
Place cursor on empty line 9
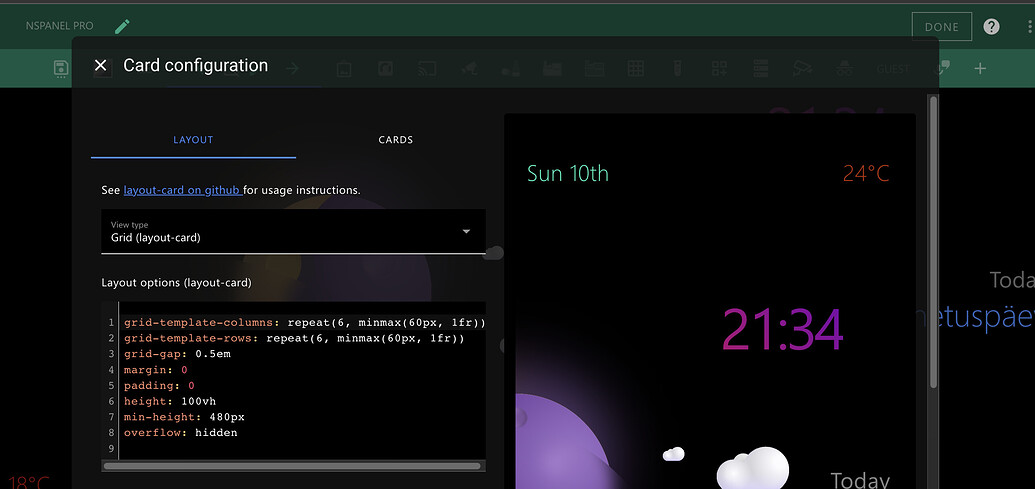tap(303, 449)
